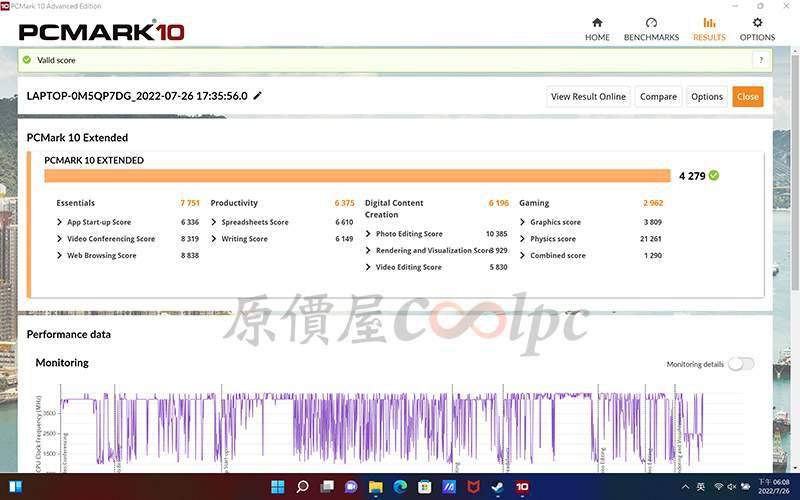
Task: Expand Writing Score
Action: point(214,239)
